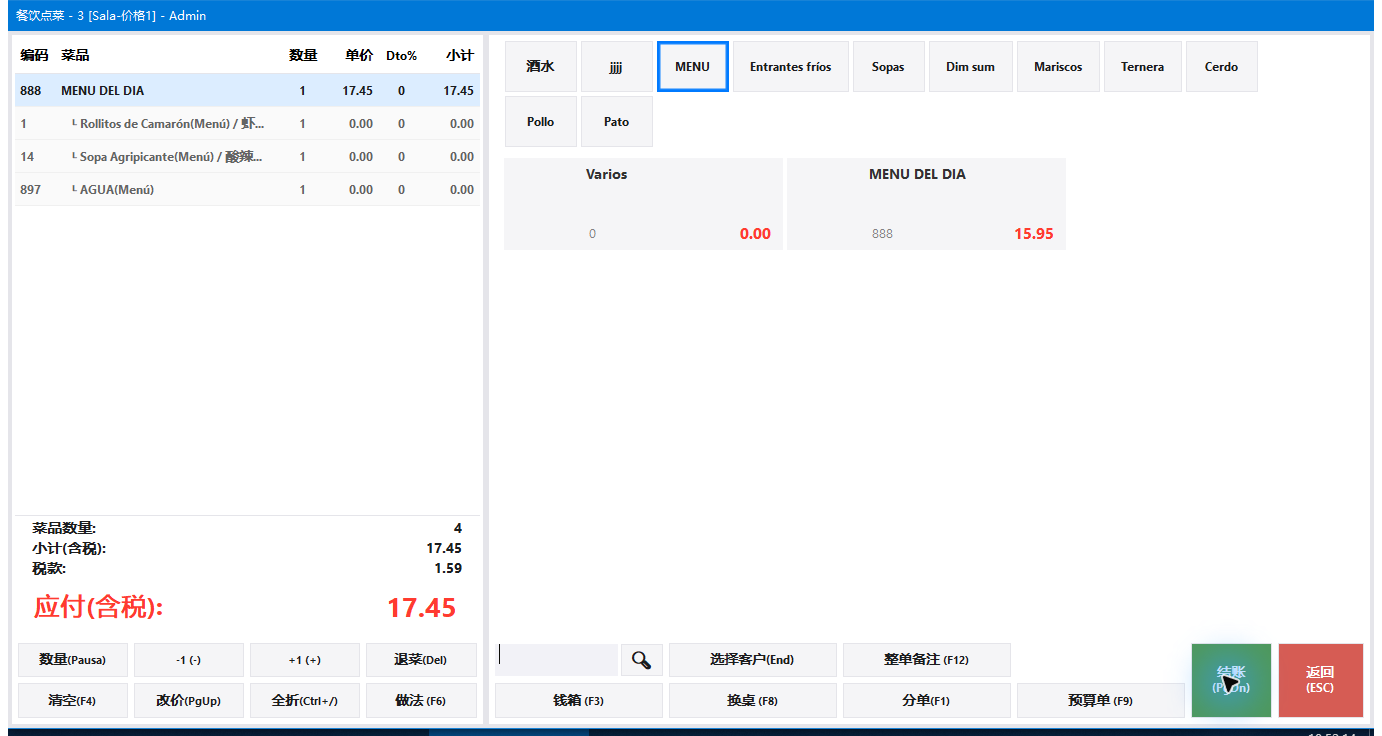
Task: Open the Dim sum category
Action: point(970,67)
